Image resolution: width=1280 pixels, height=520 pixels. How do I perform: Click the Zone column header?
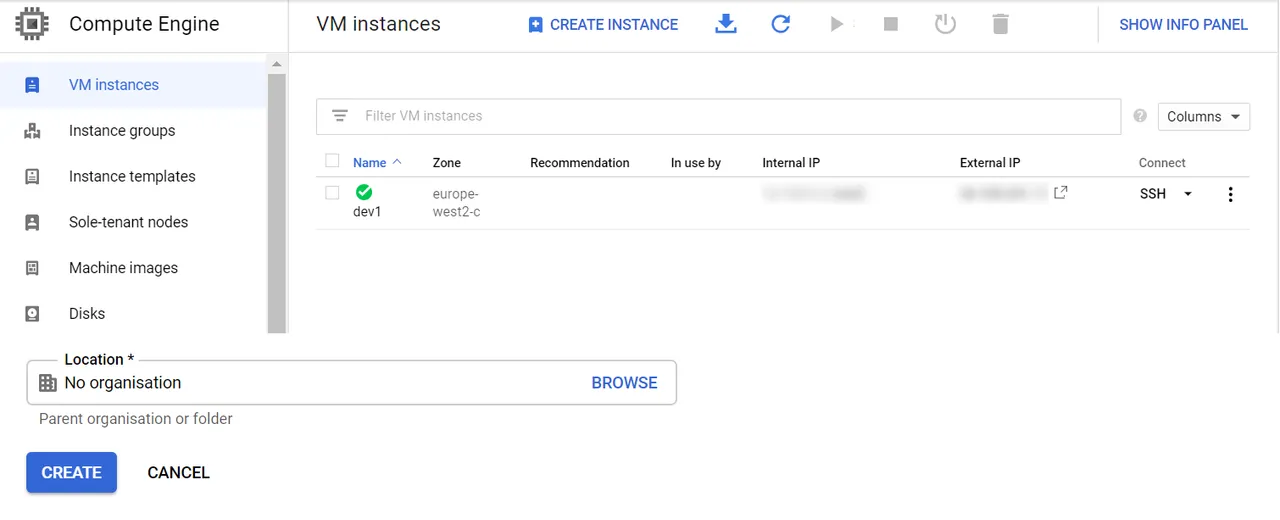tap(447, 162)
